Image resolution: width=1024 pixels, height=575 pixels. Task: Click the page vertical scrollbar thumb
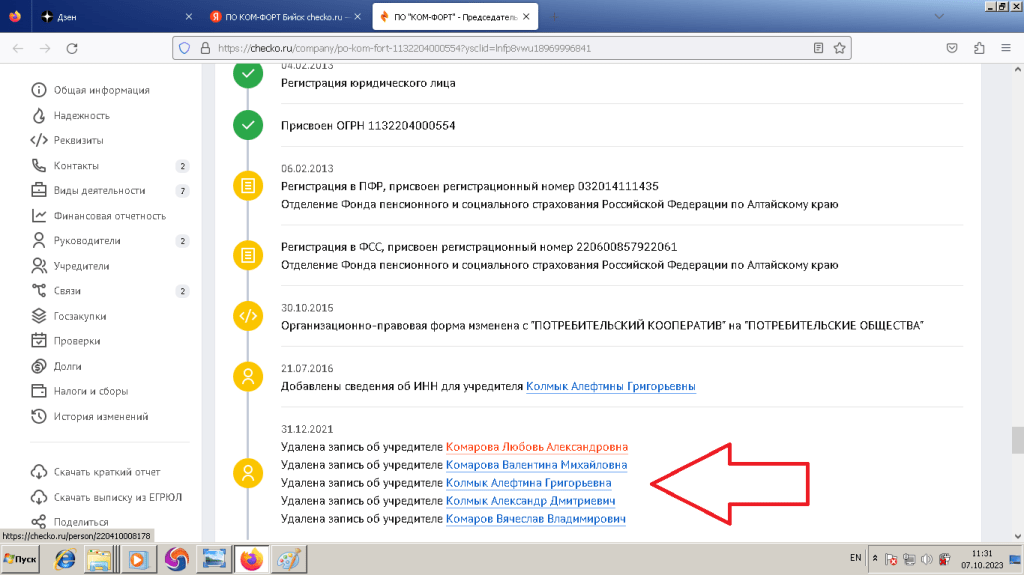[1017, 439]
